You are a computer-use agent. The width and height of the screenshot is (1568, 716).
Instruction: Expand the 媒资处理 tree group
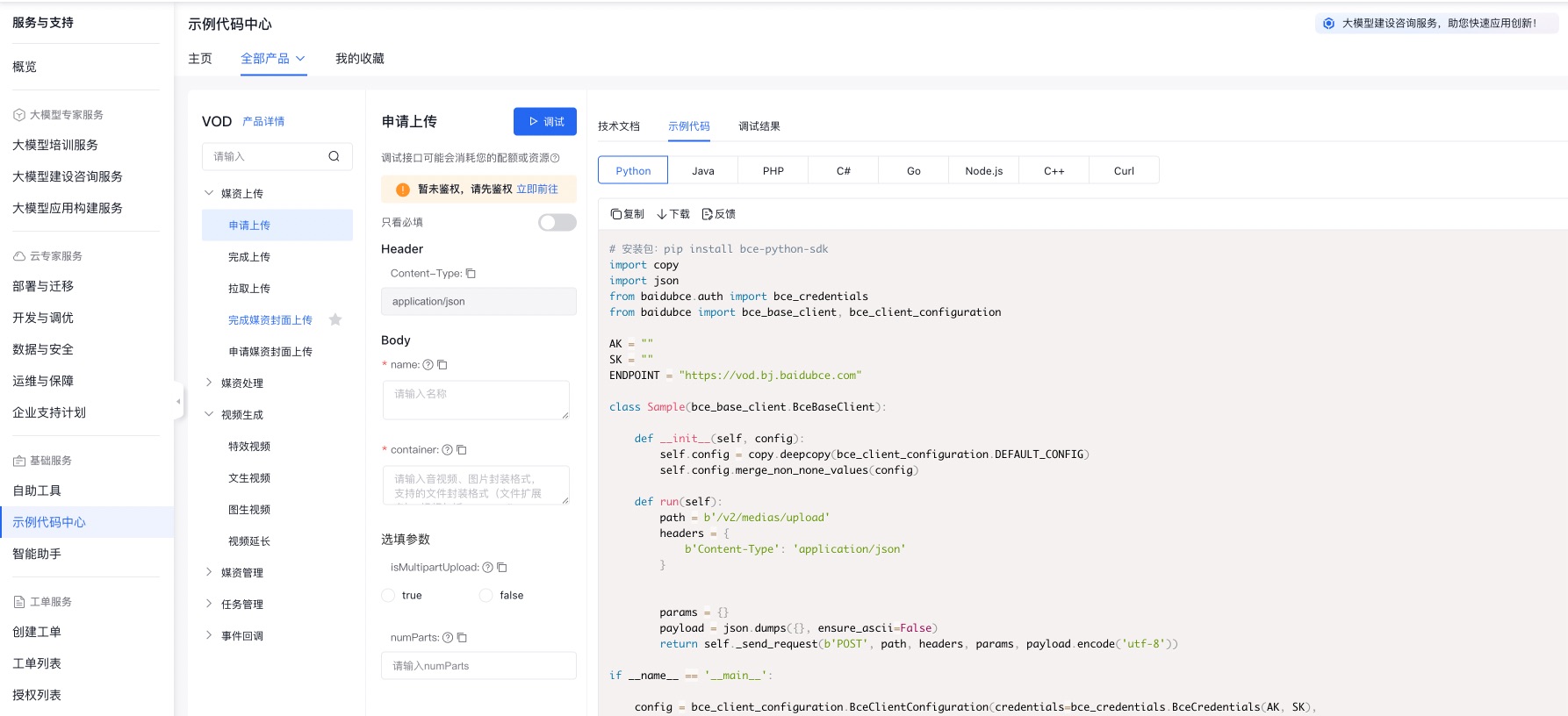tap(209, 383)
